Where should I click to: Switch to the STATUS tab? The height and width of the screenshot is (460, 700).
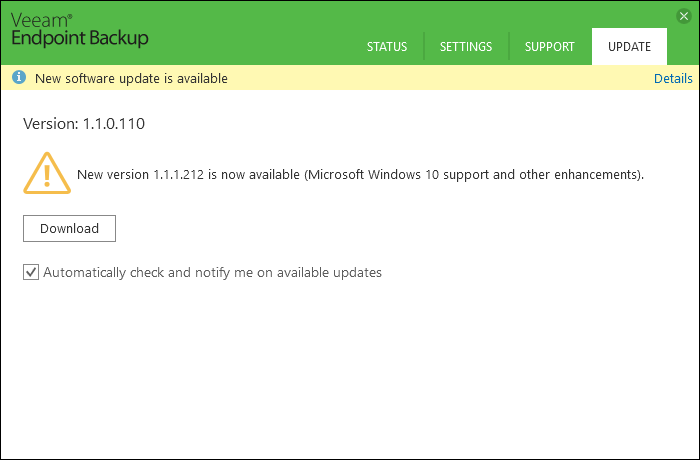[x=387, y=46]
